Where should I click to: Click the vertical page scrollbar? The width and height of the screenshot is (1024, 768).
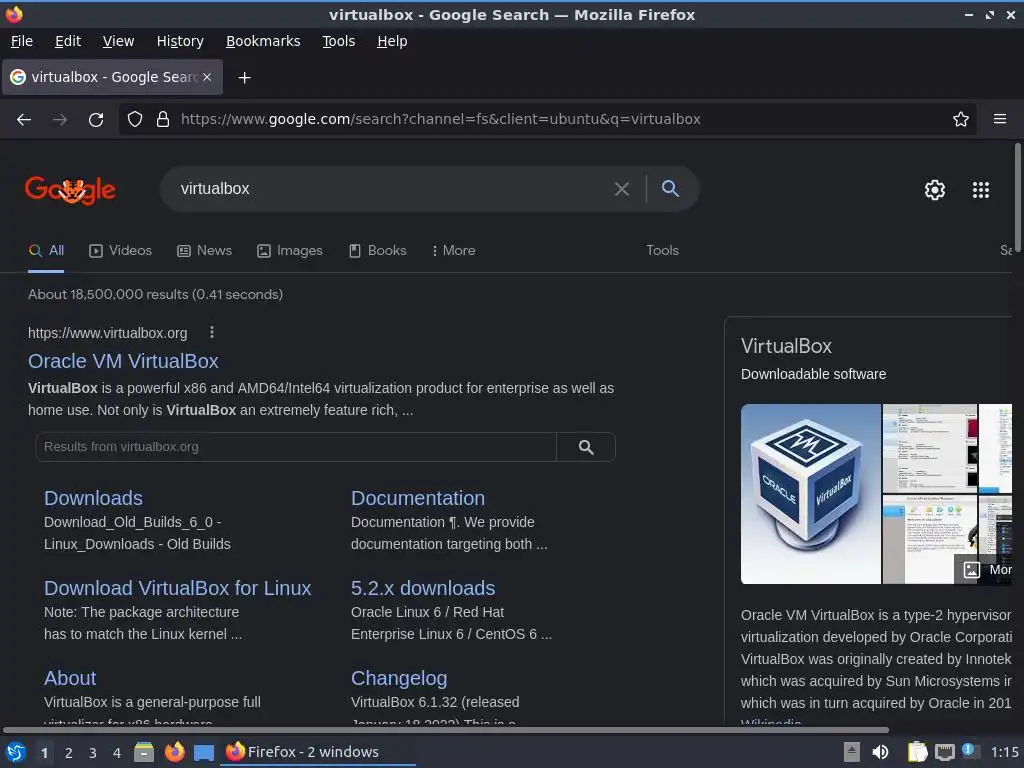coord(1017,196)
